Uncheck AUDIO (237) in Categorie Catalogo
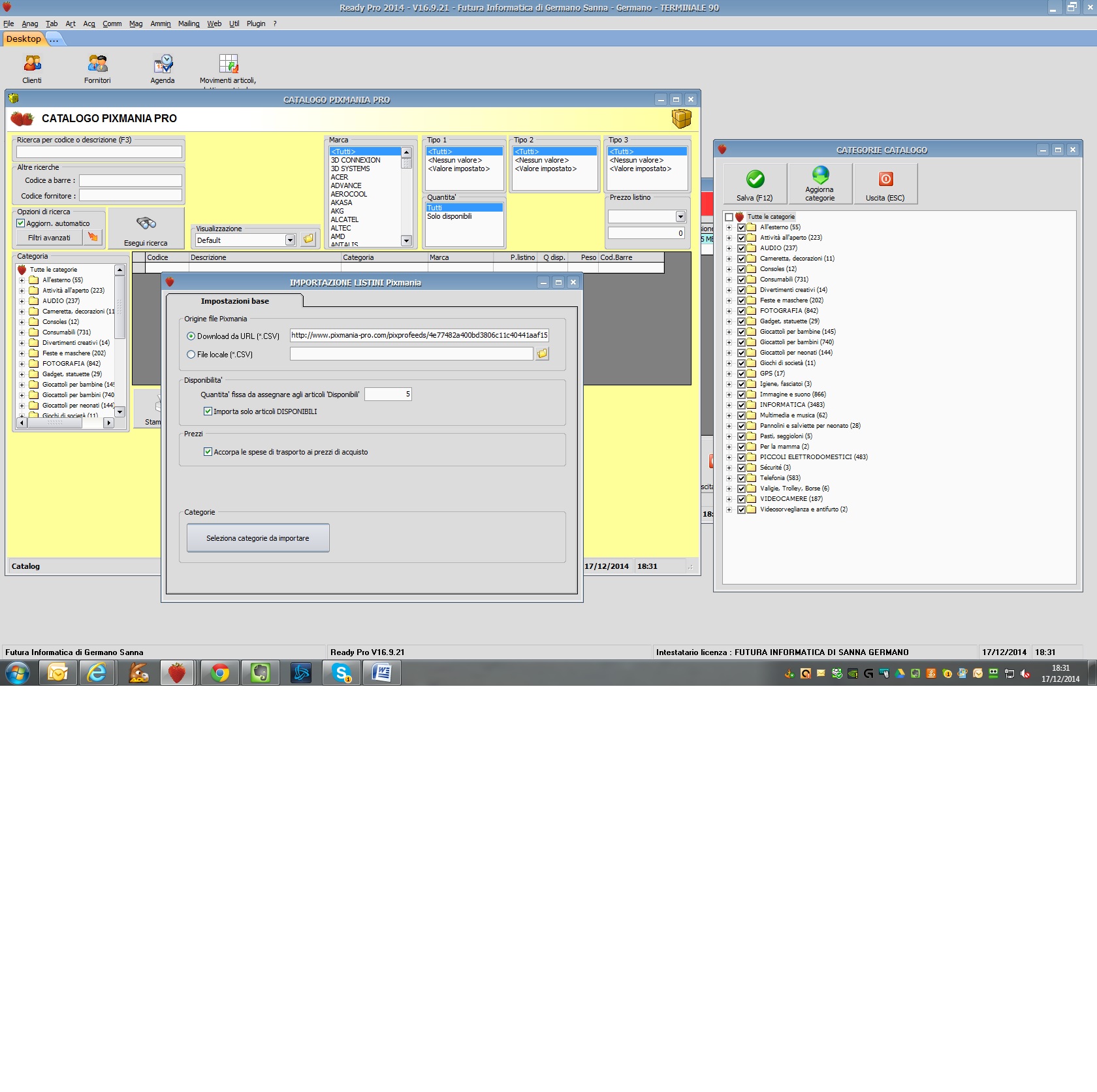Viewport: 1097px width, 1092px height. click(741, 248)
